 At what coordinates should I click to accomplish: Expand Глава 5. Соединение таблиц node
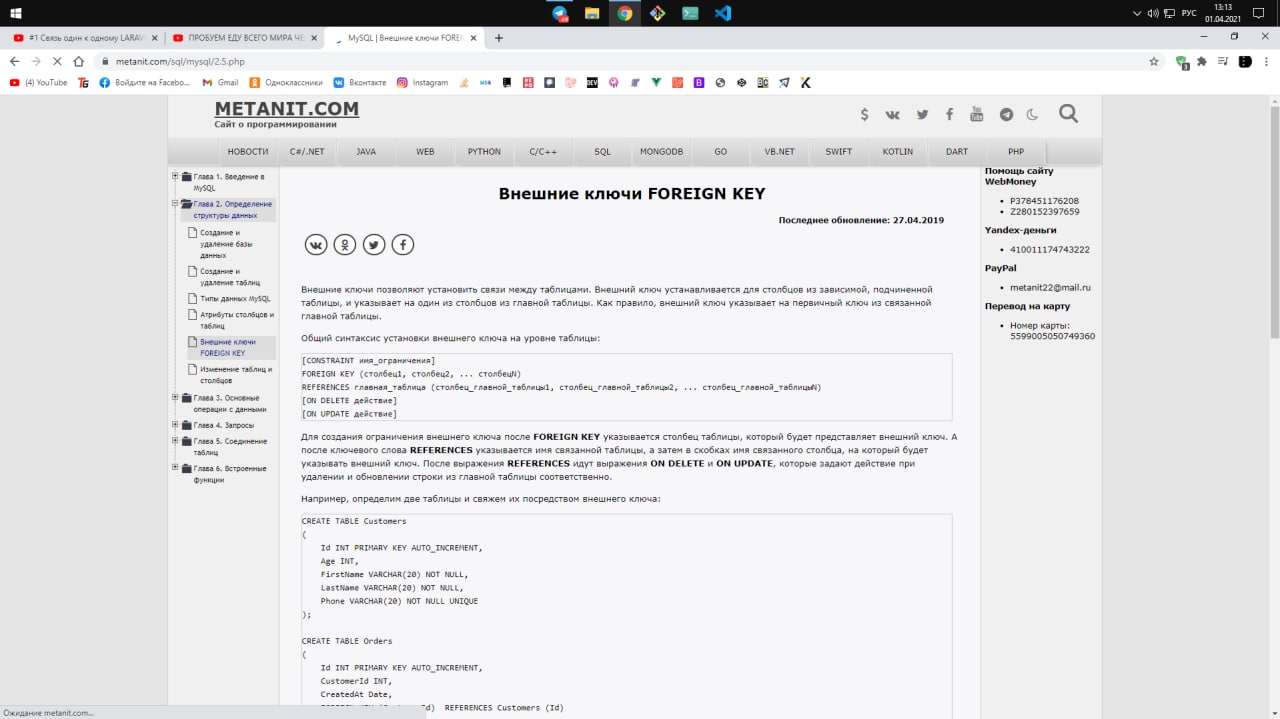(x=175, y=441)
